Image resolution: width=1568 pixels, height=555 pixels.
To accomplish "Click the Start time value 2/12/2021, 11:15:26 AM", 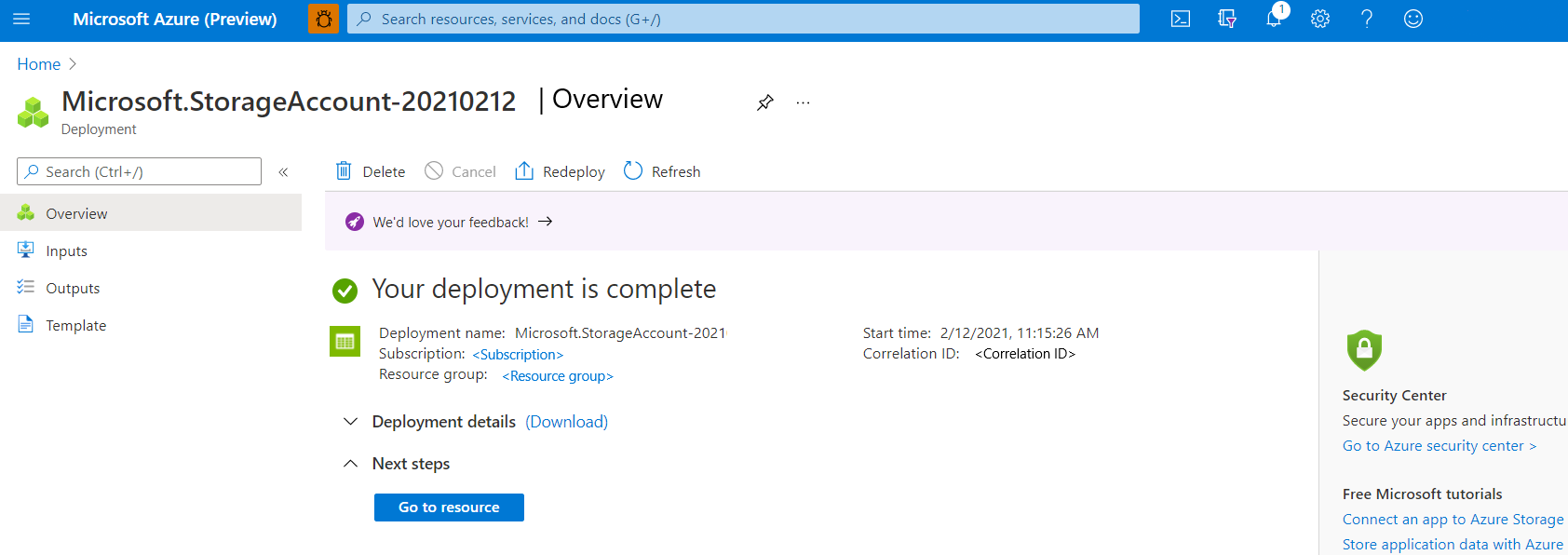I will (x=1020, y=333).
